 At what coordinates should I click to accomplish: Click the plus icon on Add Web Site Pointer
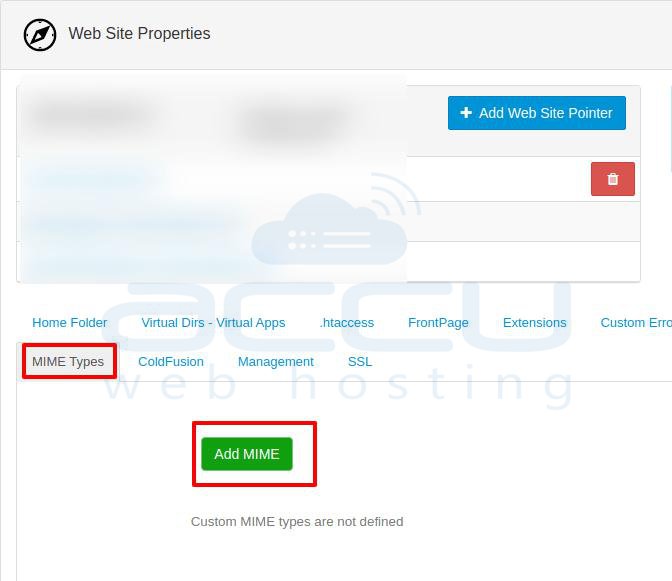[x=466, y=113]
